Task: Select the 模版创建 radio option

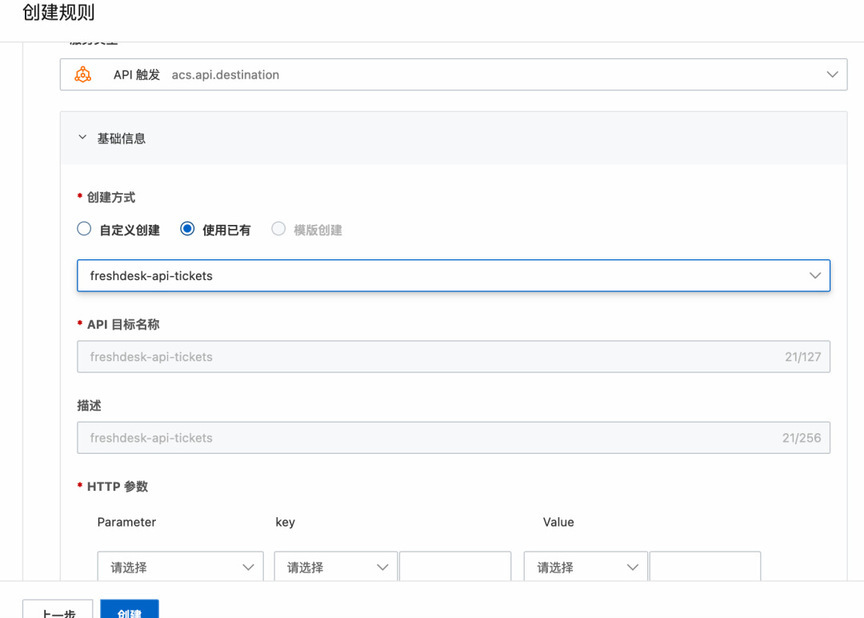Action: coord(278,229)
